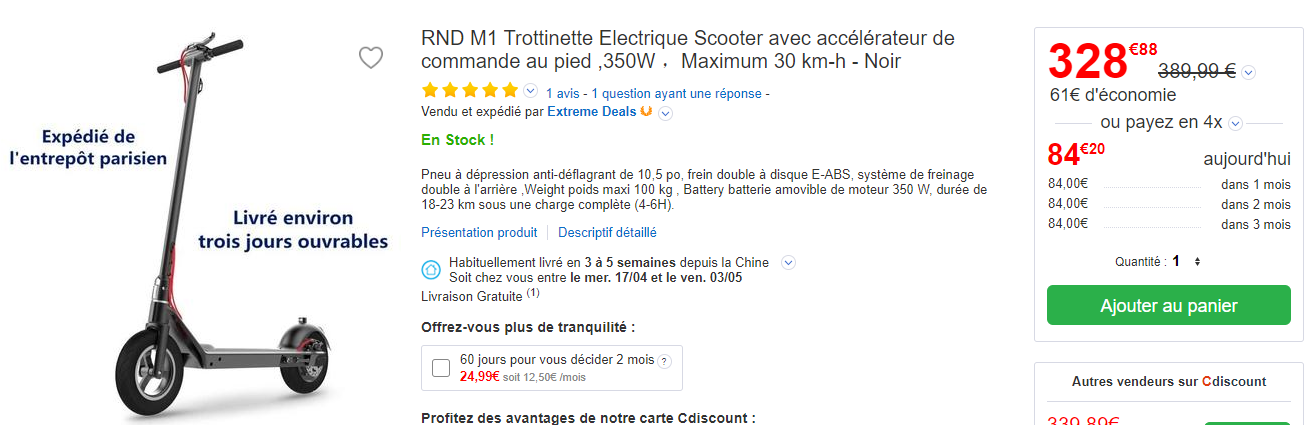Screen dimensions: 1312x425
Task: Expand the payez en 4x details
Action: (x=1235, y=123)
